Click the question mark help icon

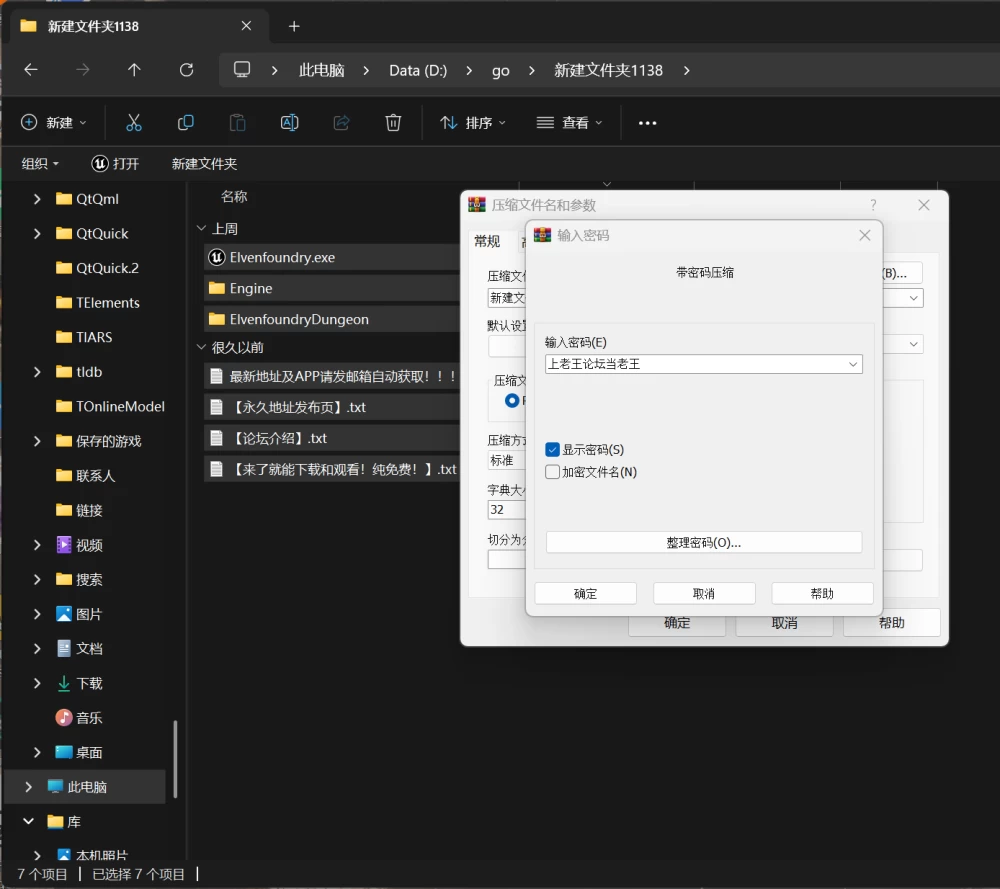click(x=873, y=205)
